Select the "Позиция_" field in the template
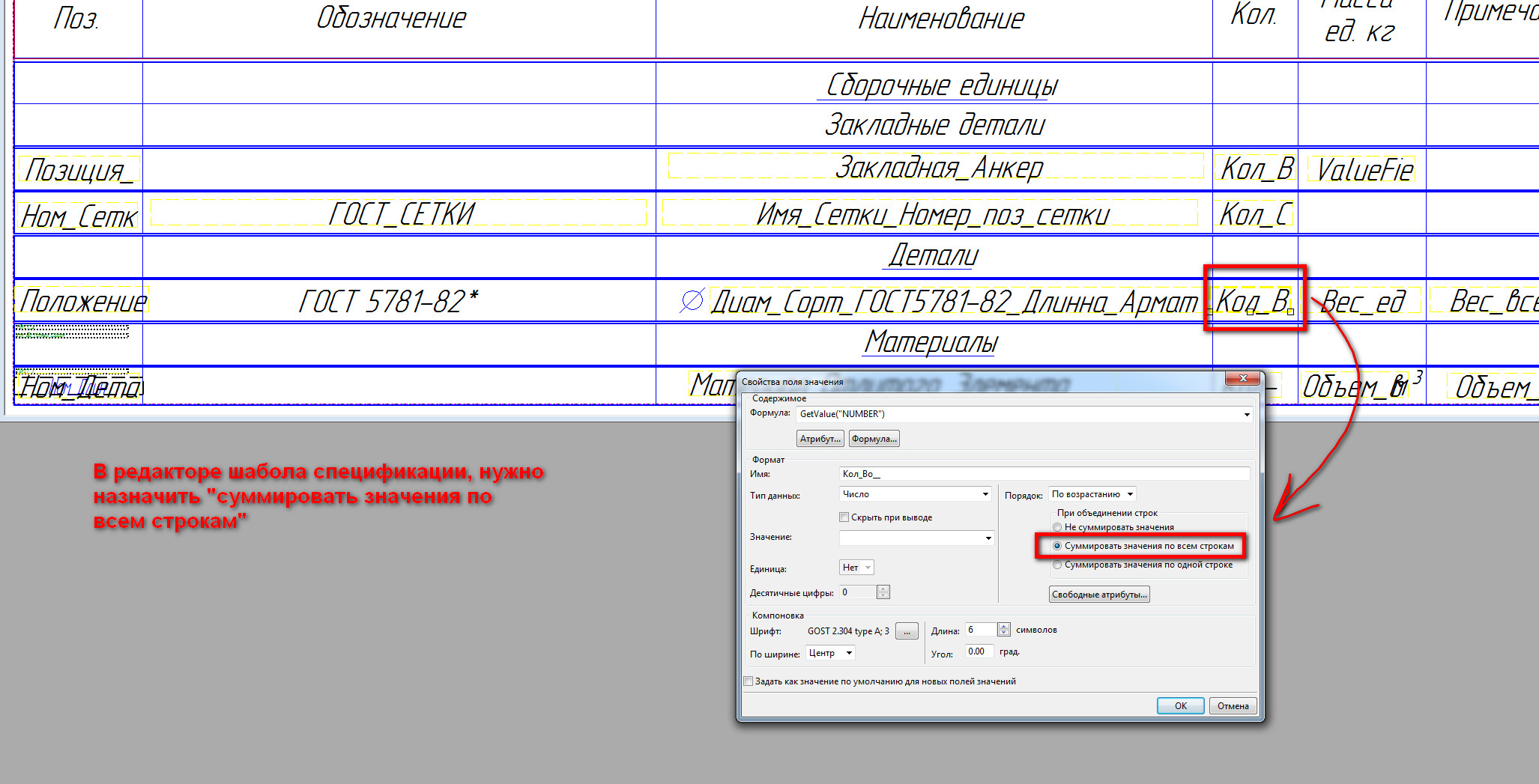Viewport: 1539px width, 784px height. pyautogui.click(x=79, y=170)
